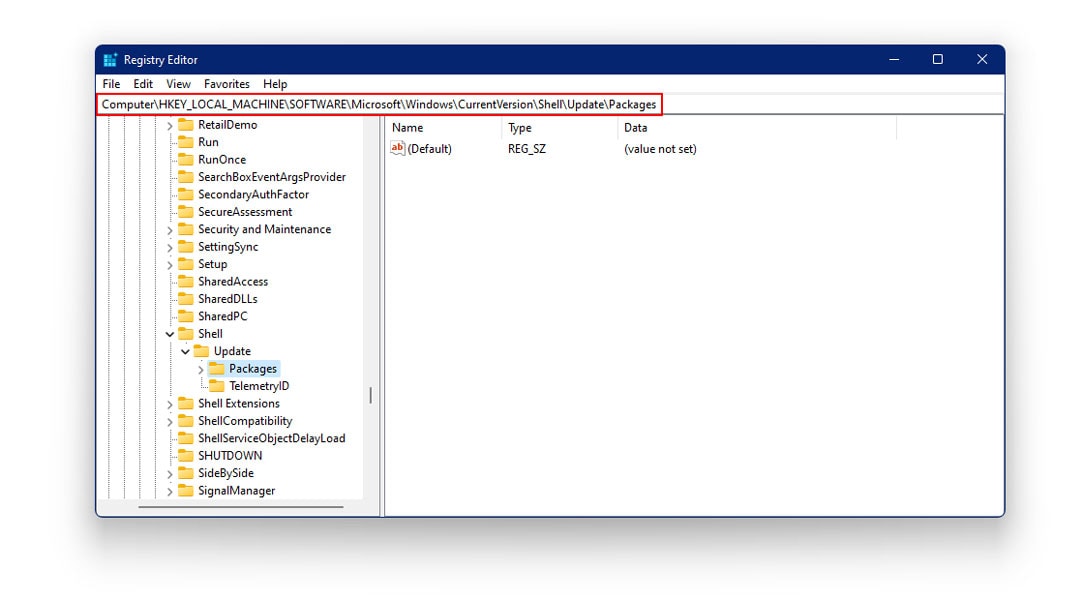Click the Registry Editor app icon in title bar
The height and width of the screenshot is (600, 1082).
click(x=110, y=60)
